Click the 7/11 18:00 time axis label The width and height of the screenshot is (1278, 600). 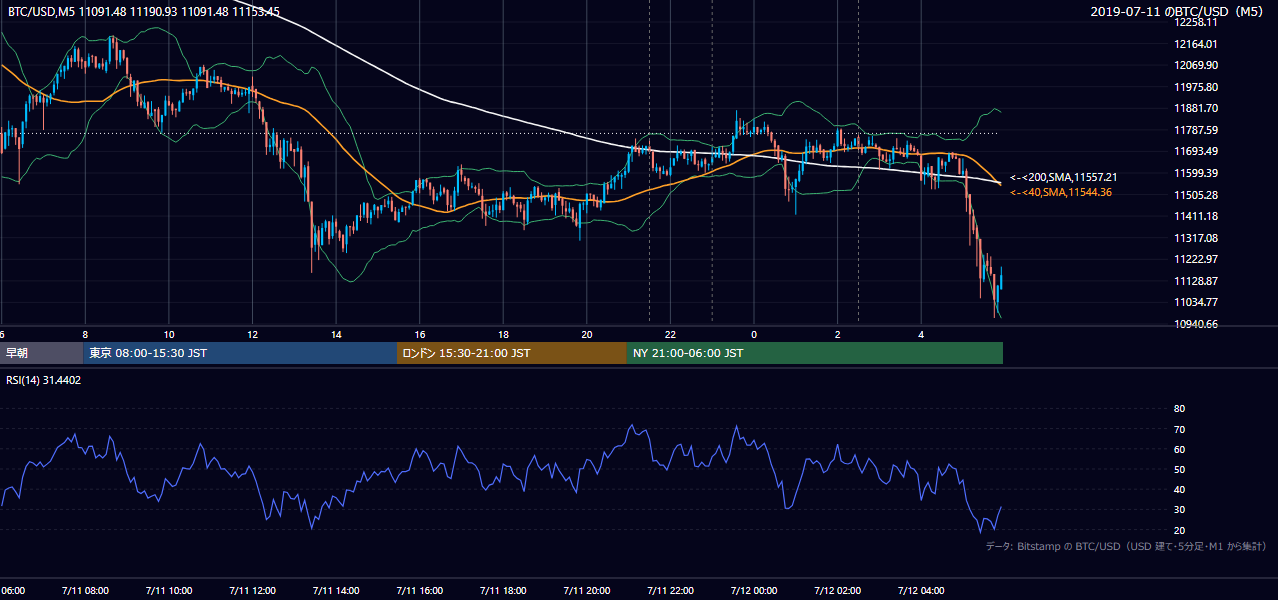[x=503, y=590]
